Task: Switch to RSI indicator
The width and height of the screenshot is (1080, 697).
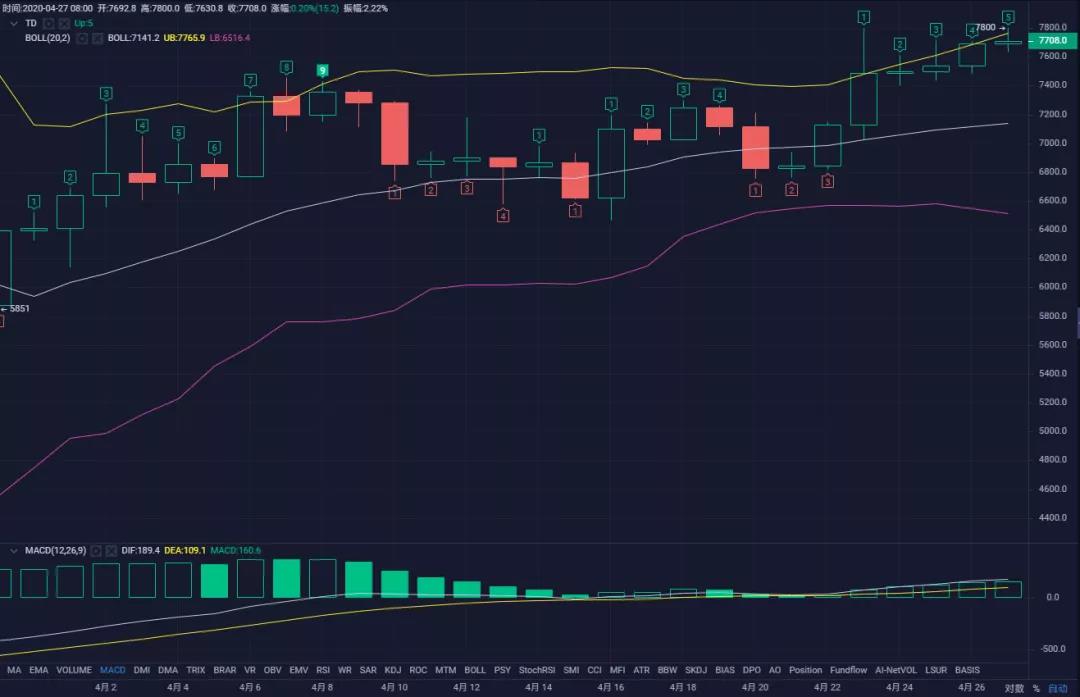Action: pyautogui.click(x=323, y=669)
